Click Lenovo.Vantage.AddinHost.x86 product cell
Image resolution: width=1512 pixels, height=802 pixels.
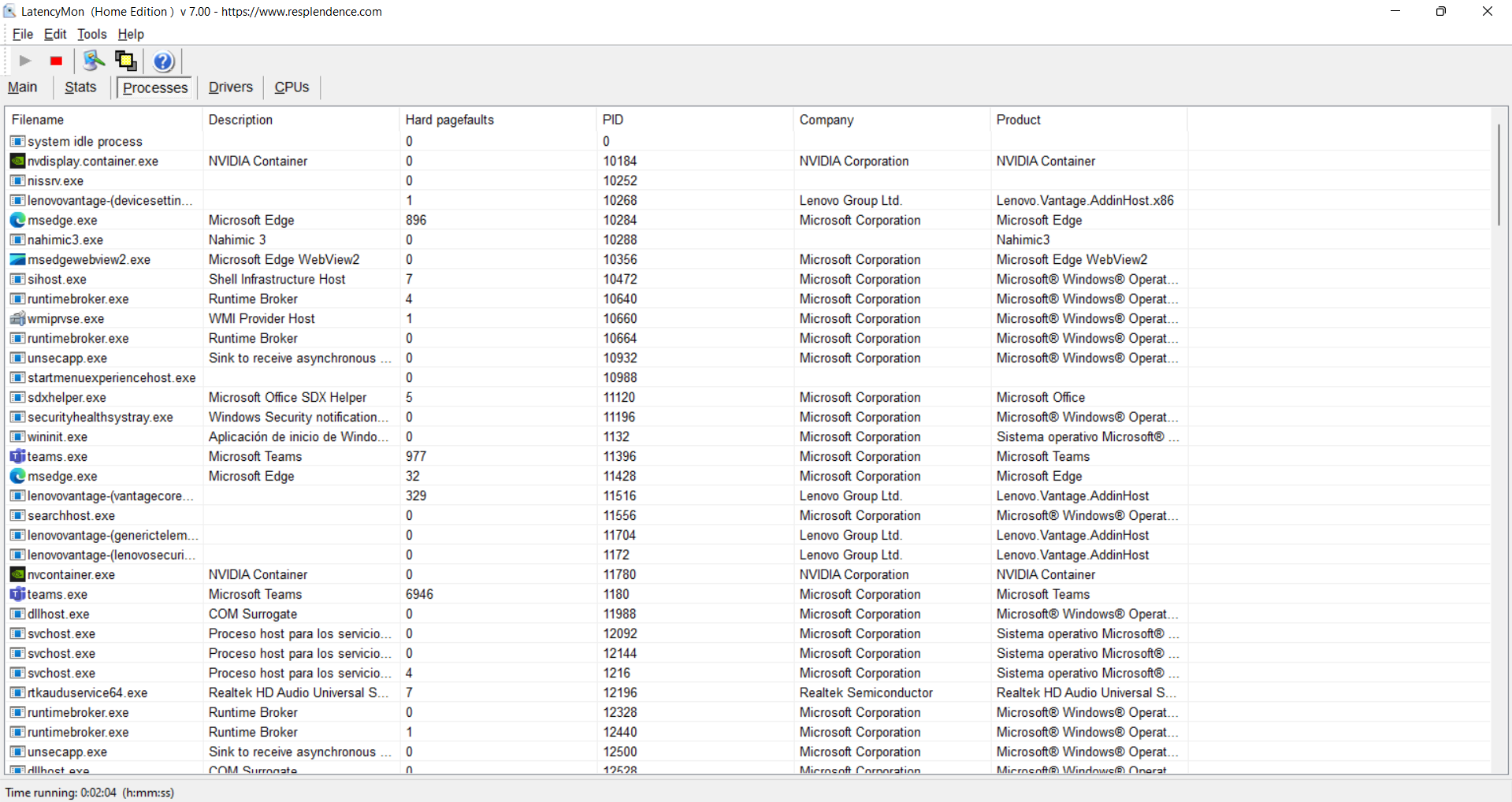point(1085,200)
